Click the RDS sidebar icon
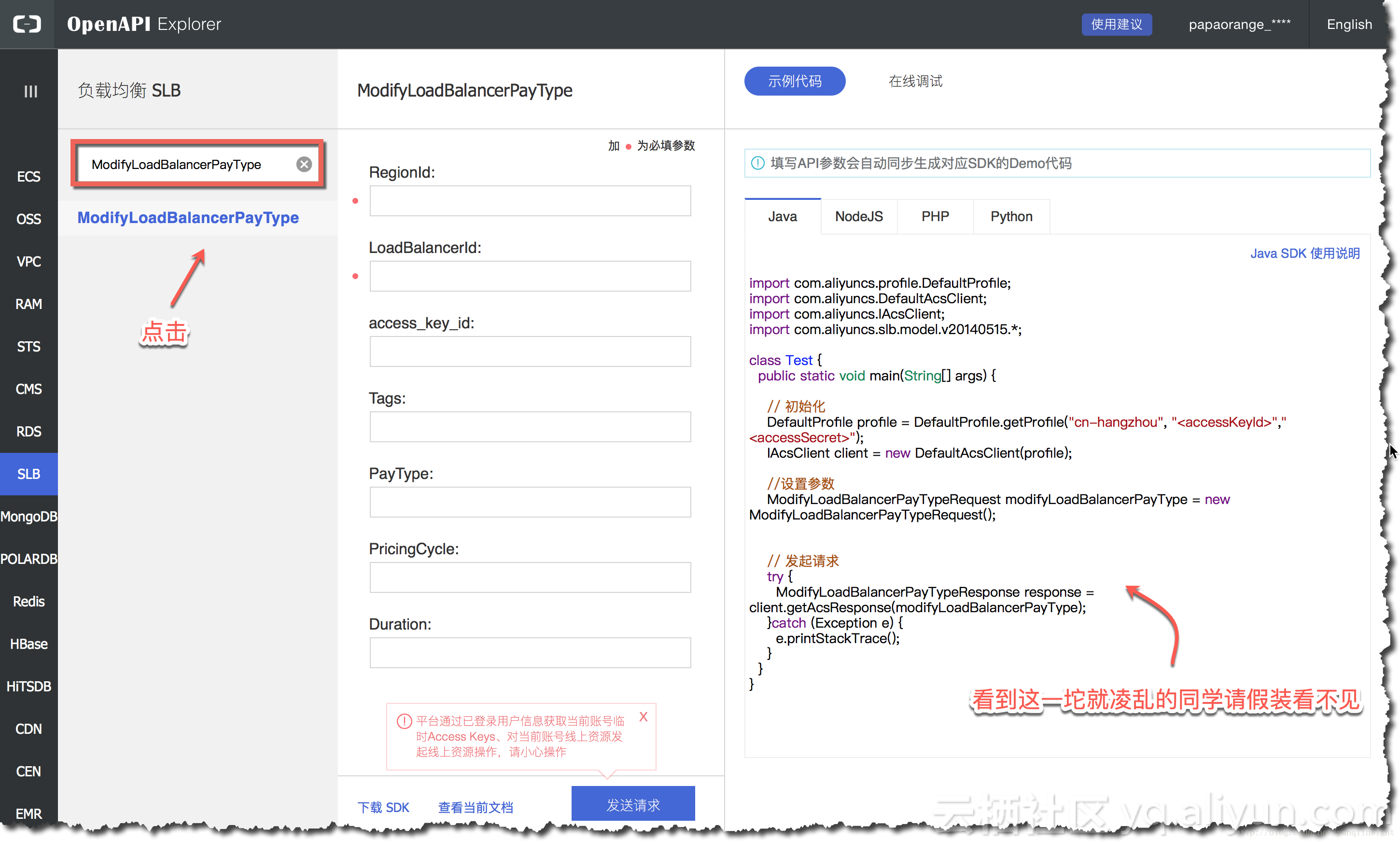 click(28, 431)
